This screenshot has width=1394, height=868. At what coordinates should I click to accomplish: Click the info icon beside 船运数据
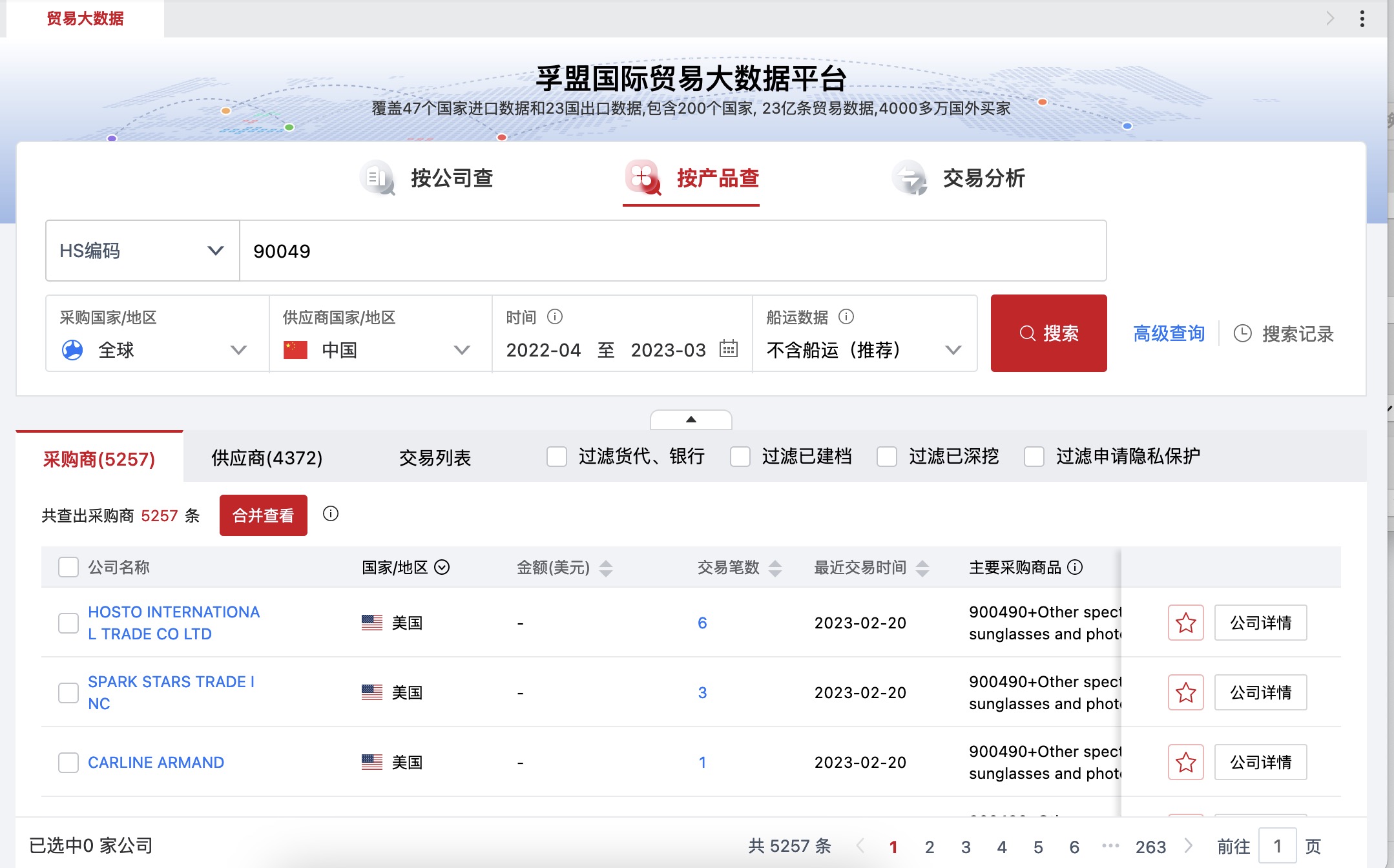[846, 317]
